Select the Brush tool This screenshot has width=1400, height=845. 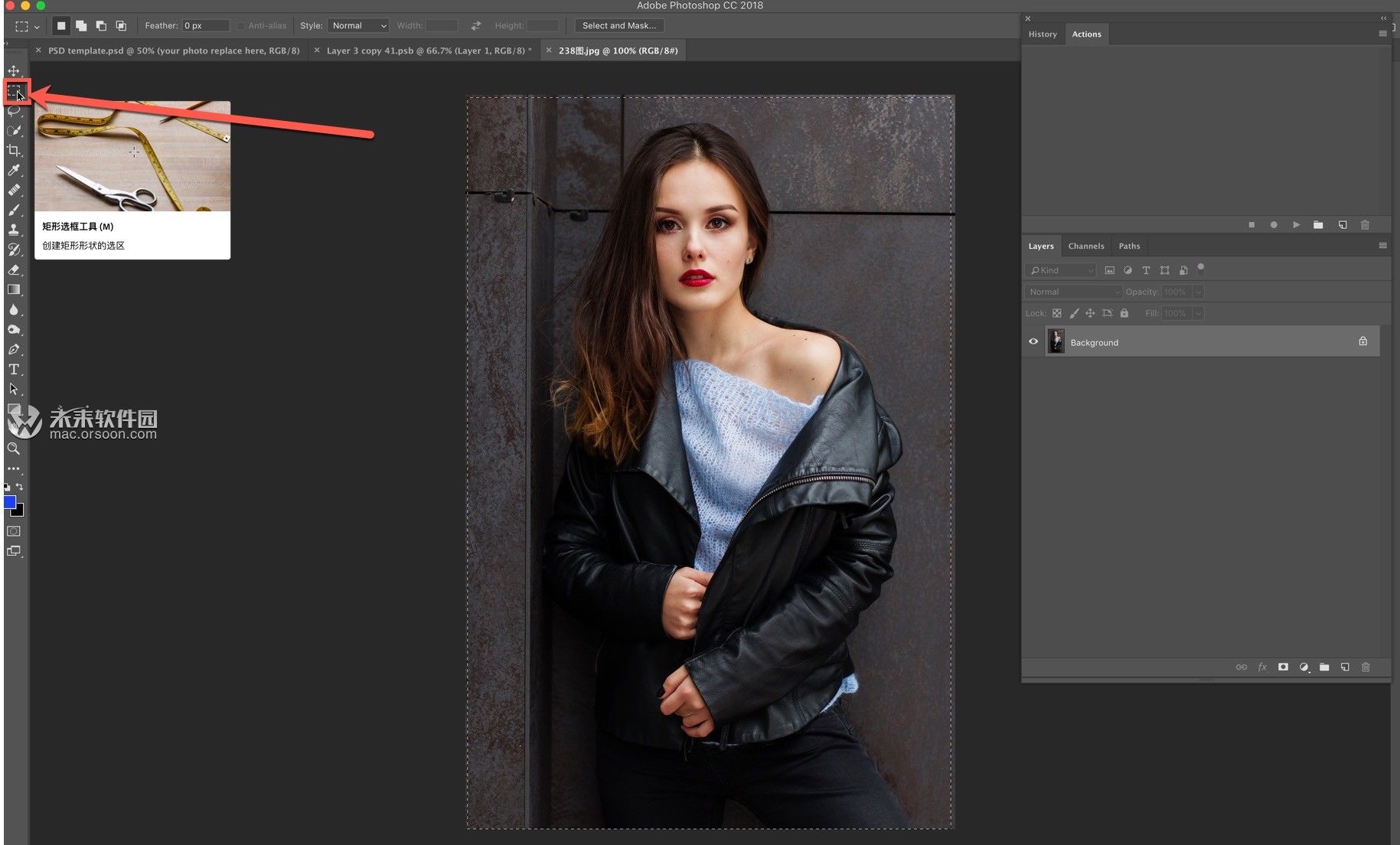point(14,210)
